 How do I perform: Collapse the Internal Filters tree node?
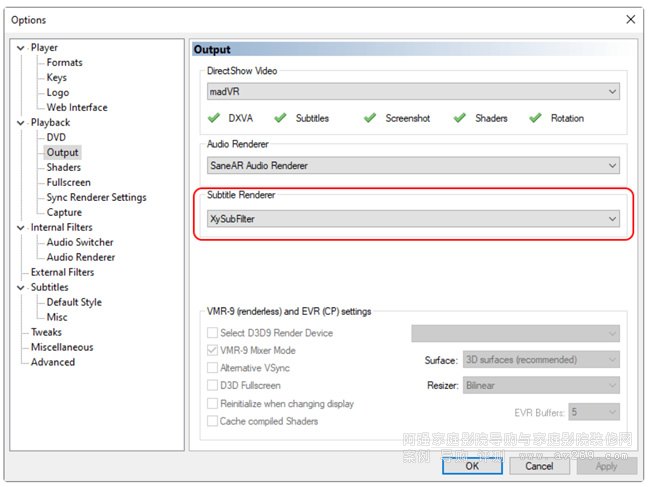click(21, 228)
